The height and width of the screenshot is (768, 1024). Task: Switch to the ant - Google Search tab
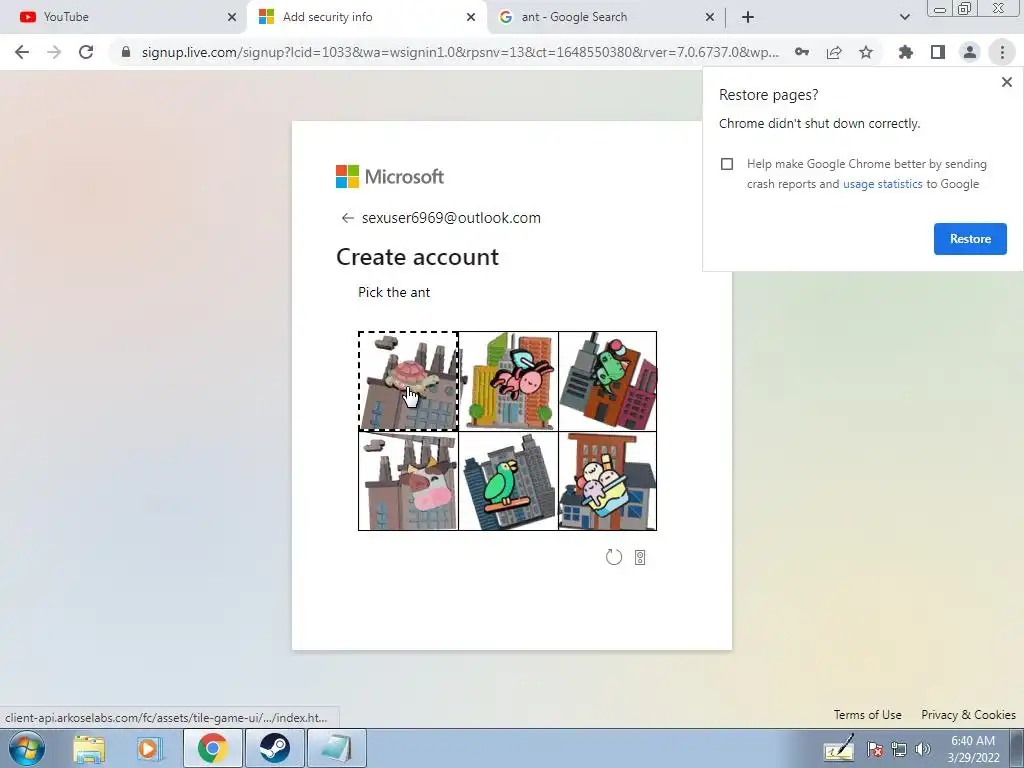coord(606,17)
